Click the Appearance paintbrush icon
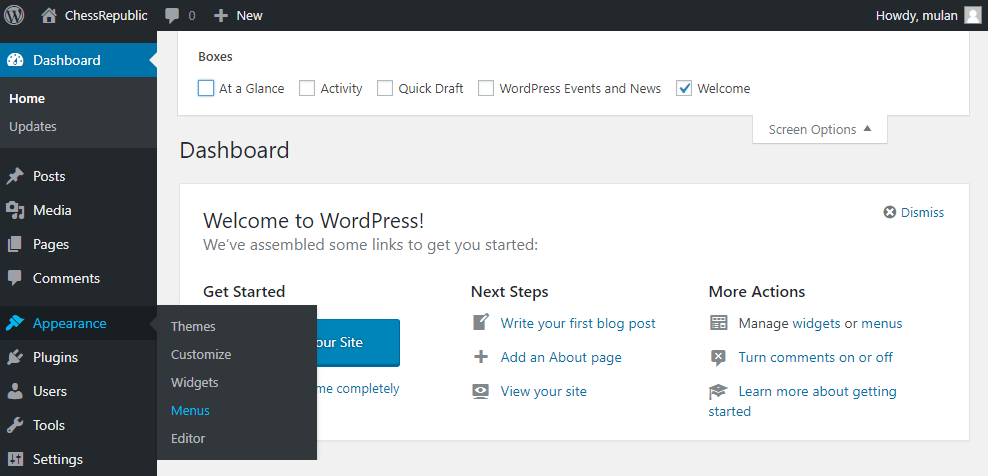This screenshot has width=988, height=476. (x=15, y=323)
